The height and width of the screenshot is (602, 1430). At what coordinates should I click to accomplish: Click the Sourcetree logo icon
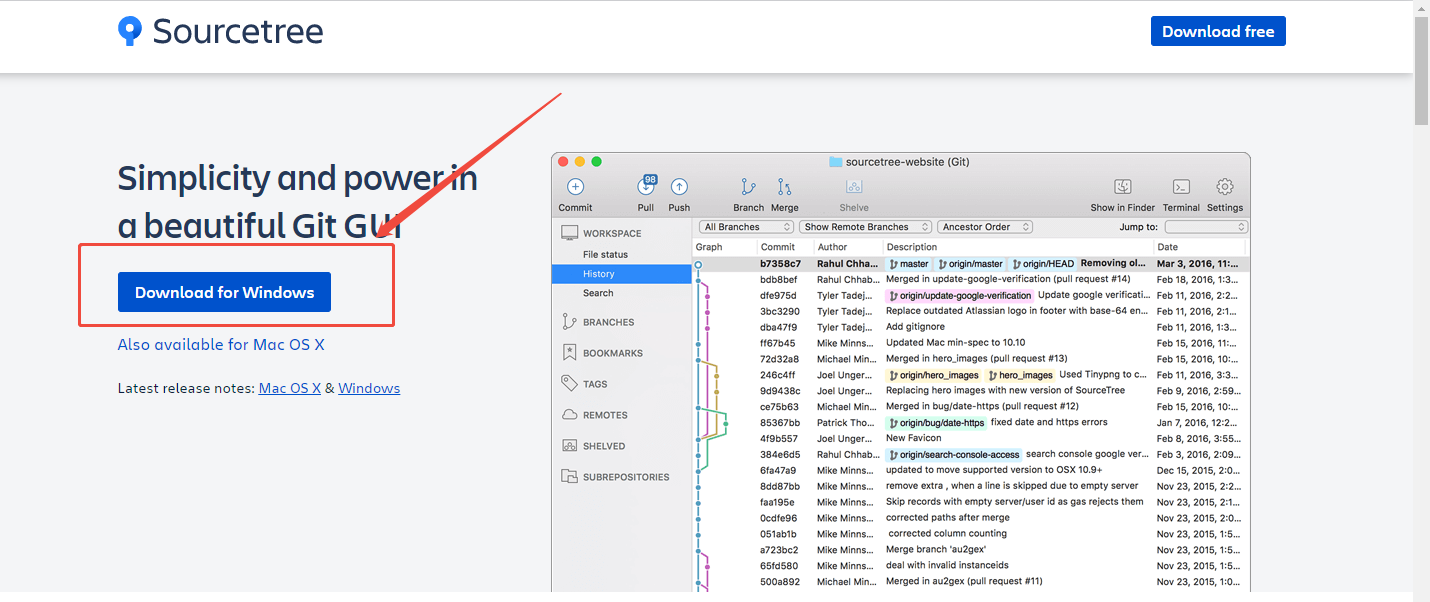[130, 31]
